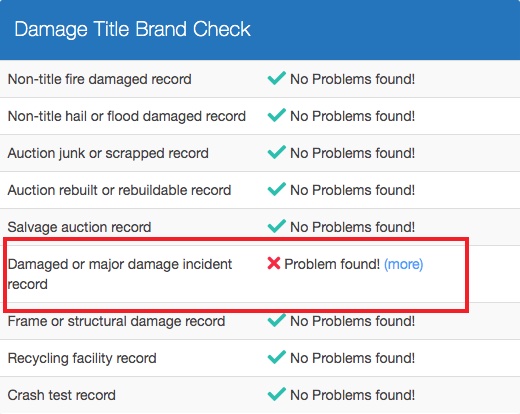This screenshot has width=520, height=414.
Task: Open the (more) link next to Problem found
Action: coord(403,264)
